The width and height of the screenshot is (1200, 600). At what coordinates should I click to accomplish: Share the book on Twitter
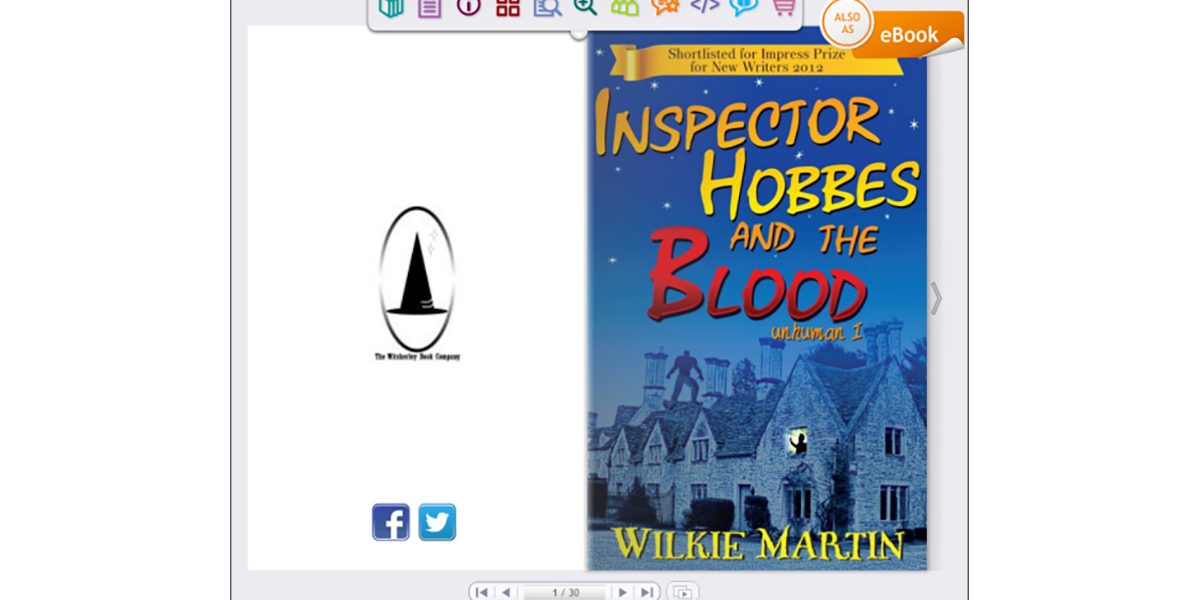click(437, 522)
